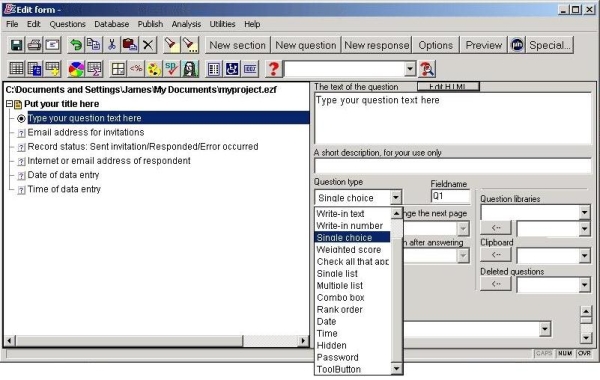This screenshot has width=600, height=380.
Task: Click the X Delete icon in toolbar
Action: coord(148,45)
